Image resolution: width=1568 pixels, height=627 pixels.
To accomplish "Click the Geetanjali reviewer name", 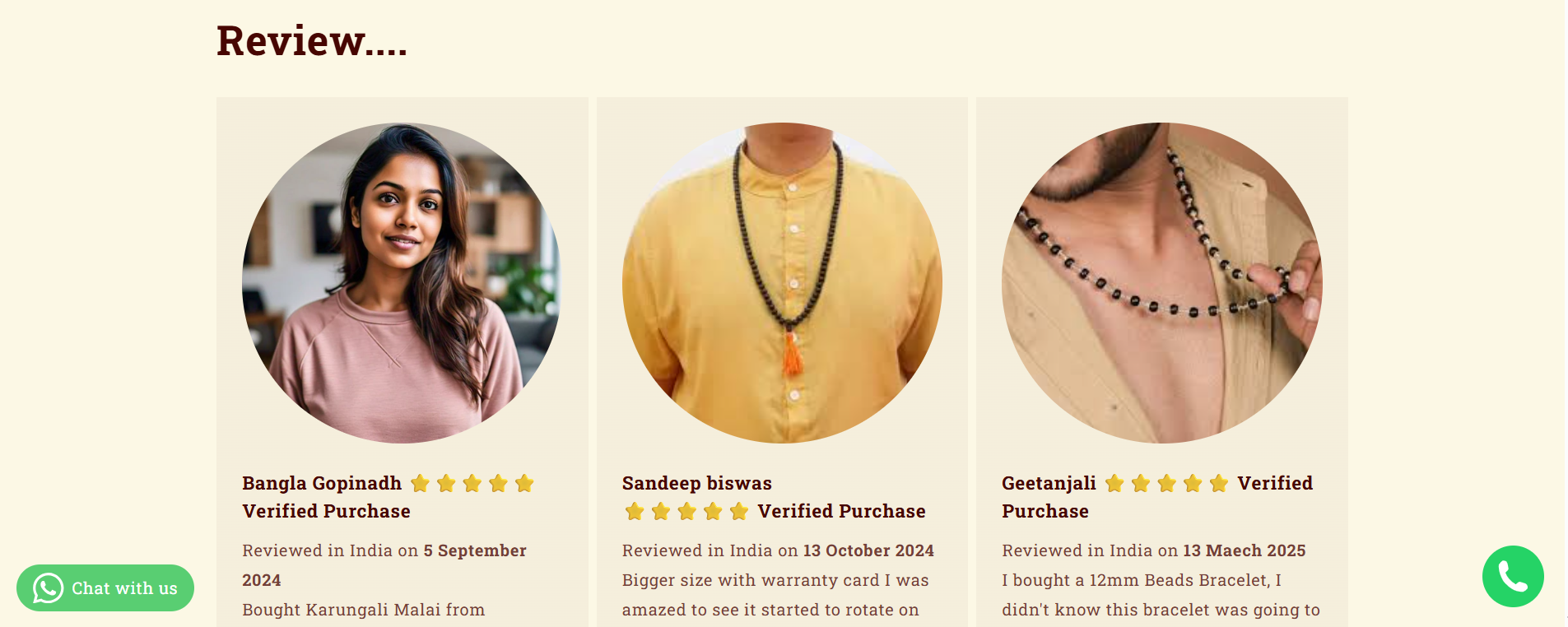I will click(x=1049, y=483).
